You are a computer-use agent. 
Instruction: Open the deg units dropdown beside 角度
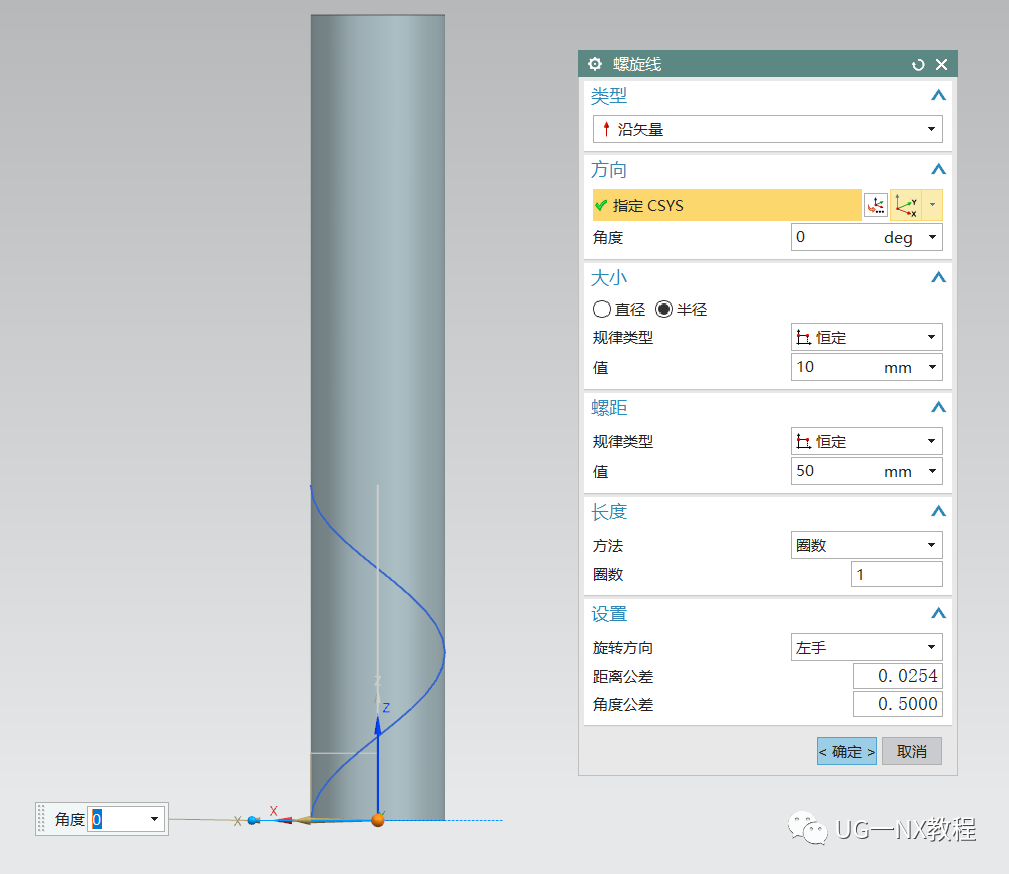coord(932,237)
